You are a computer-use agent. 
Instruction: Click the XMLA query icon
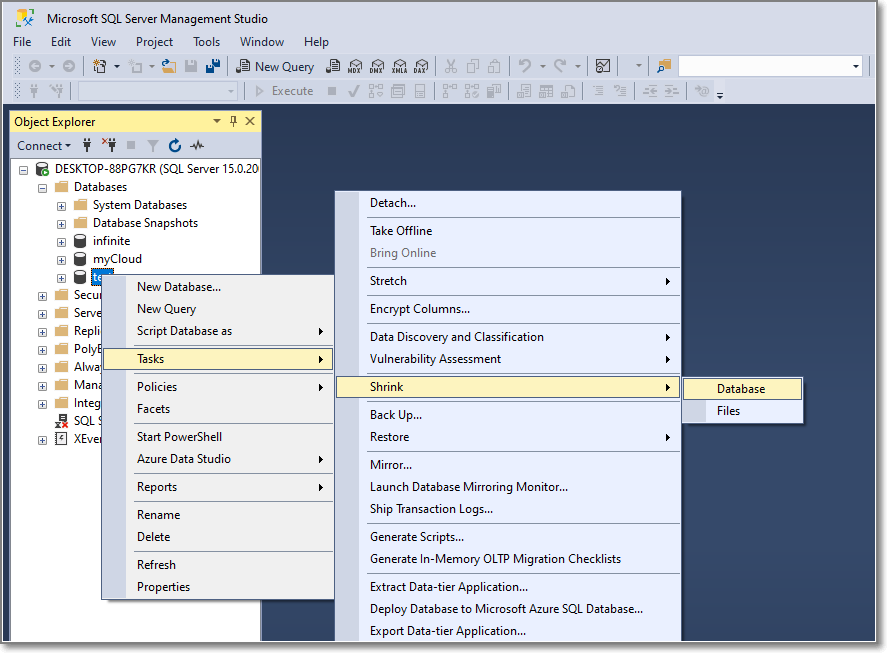[x=399, y=66]
